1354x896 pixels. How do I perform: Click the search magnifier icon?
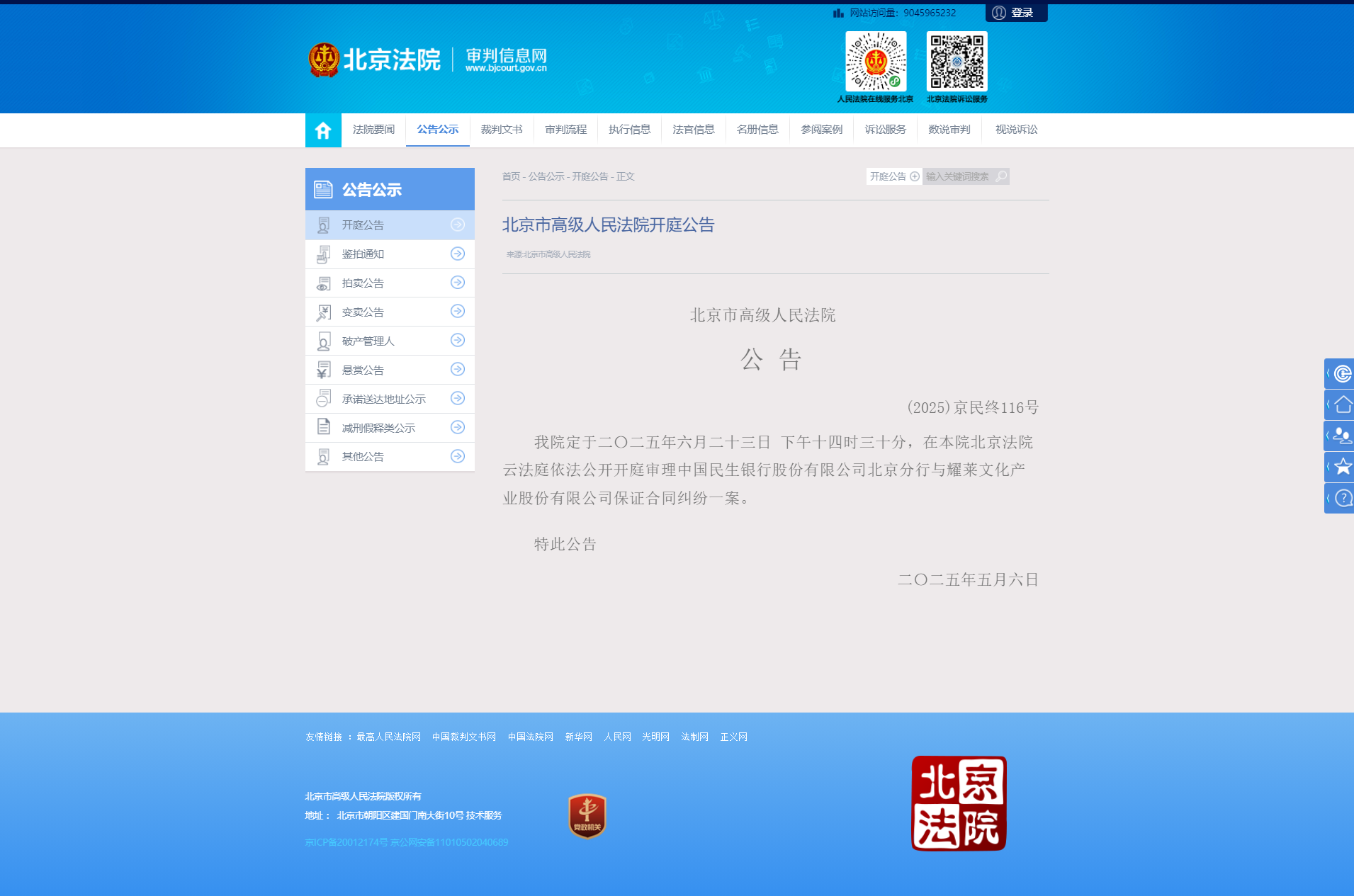[x=1001, y=176]
